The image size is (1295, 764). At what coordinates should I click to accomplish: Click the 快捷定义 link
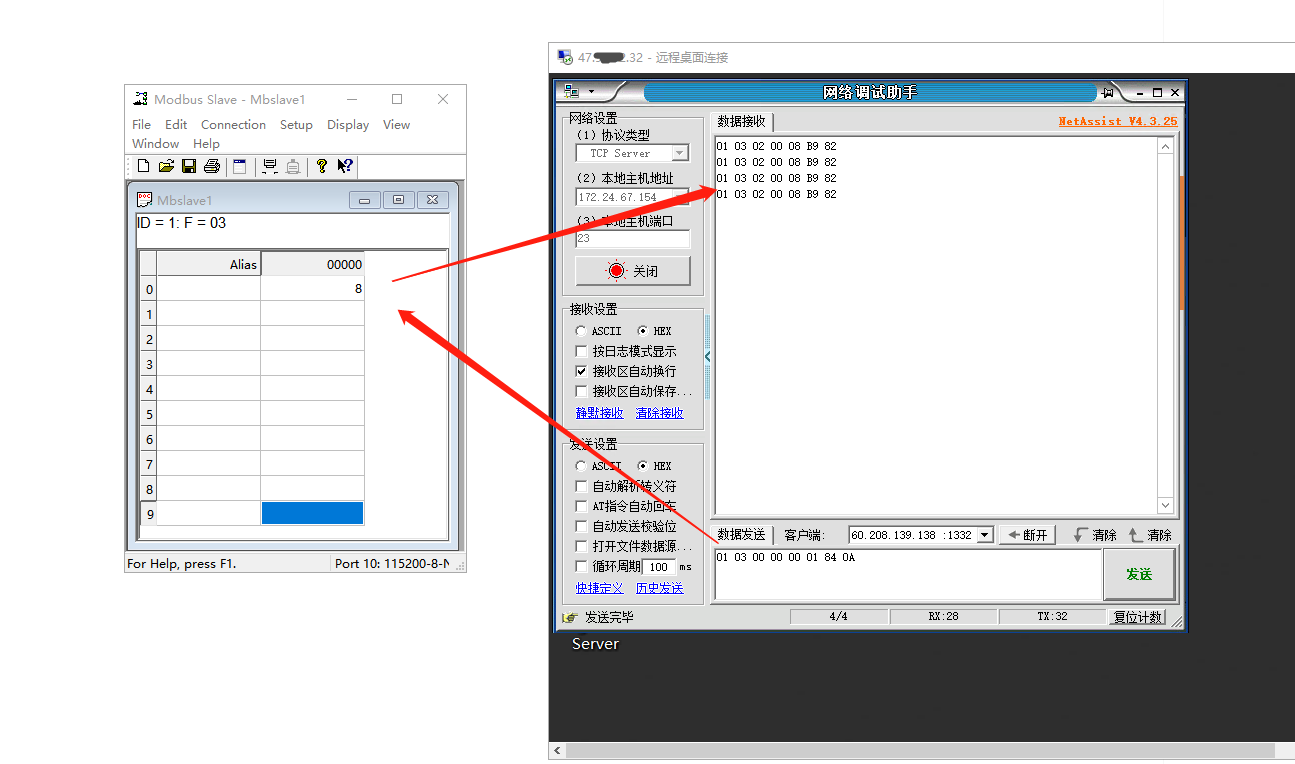pyautogui.click(x=599, y=588)
